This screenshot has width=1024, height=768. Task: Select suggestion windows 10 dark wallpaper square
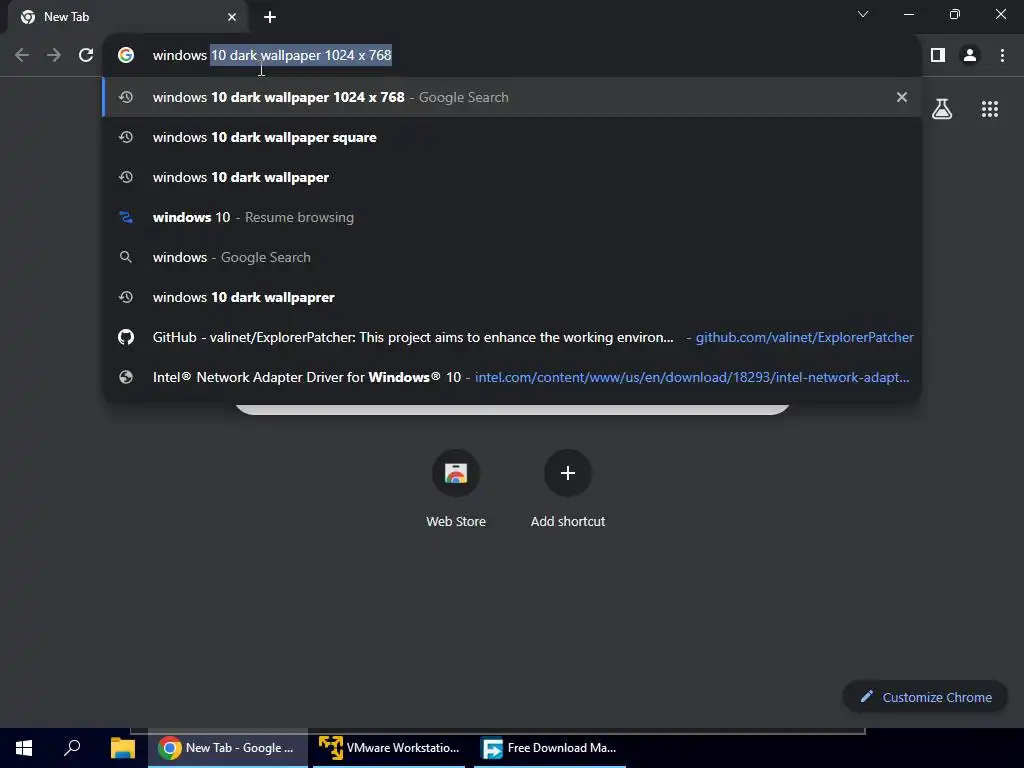(512, 137)
